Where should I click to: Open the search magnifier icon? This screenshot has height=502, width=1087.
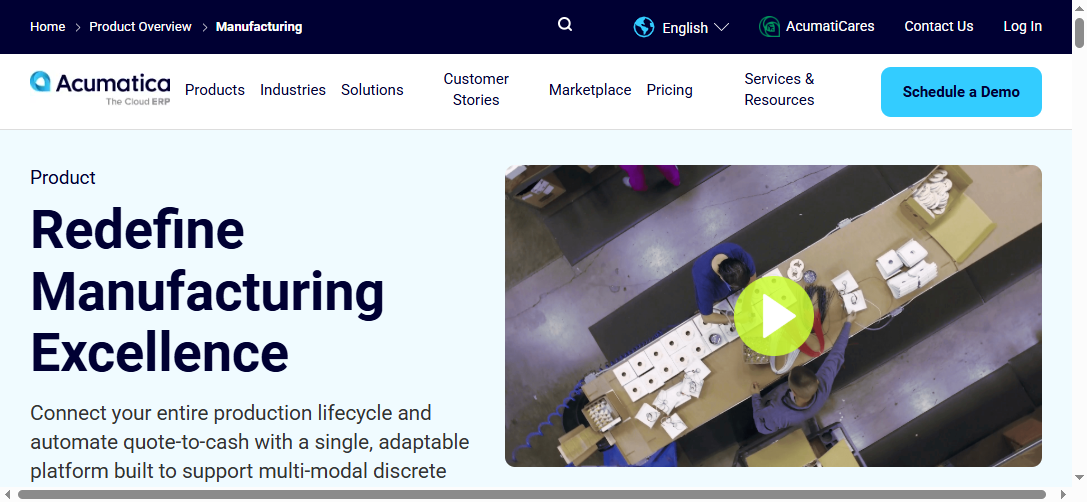tap(565, 25)
